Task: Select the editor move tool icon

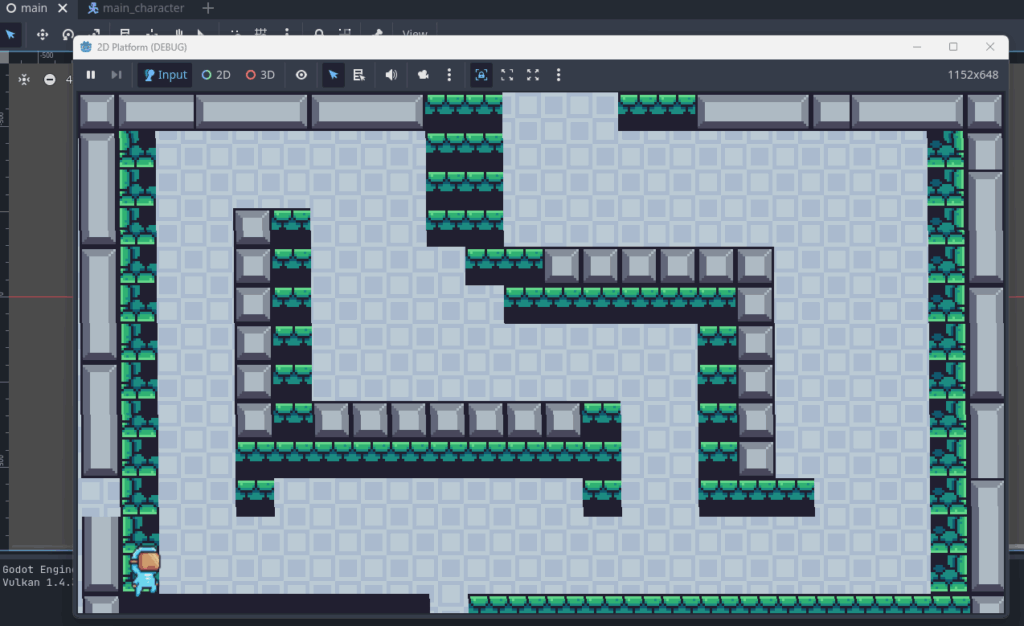Action: point(42,34)
